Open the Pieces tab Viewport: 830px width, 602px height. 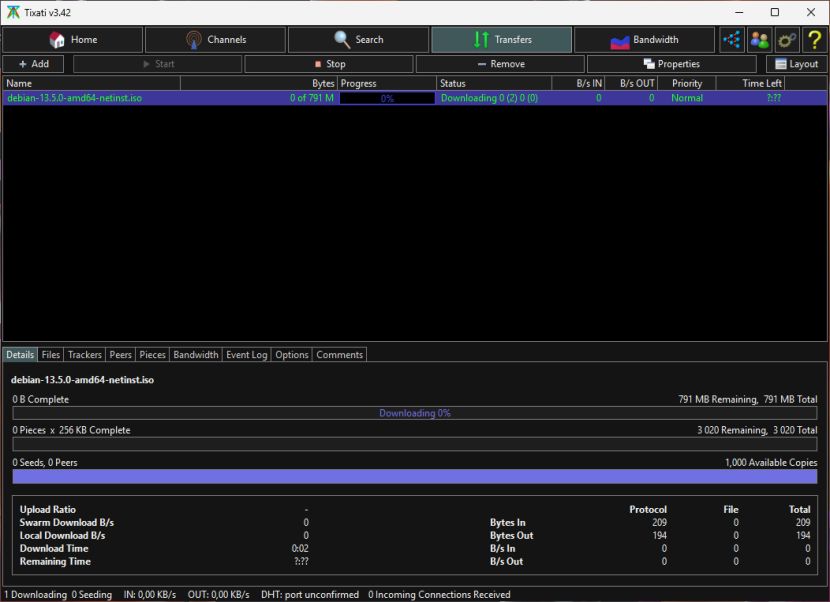click(x=152, y=355)
